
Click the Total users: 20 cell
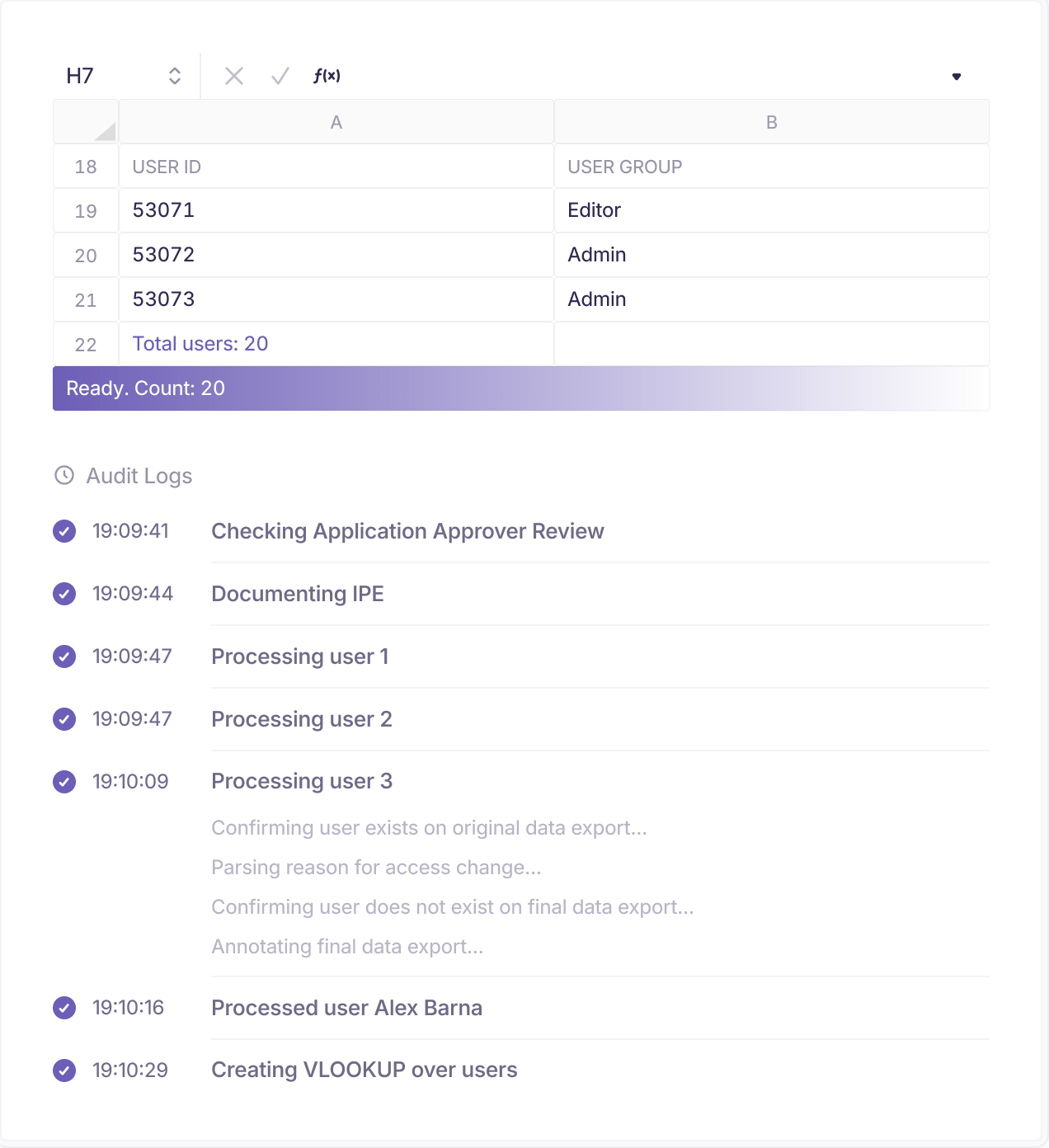pyautogui.click(x=336, y=345)
